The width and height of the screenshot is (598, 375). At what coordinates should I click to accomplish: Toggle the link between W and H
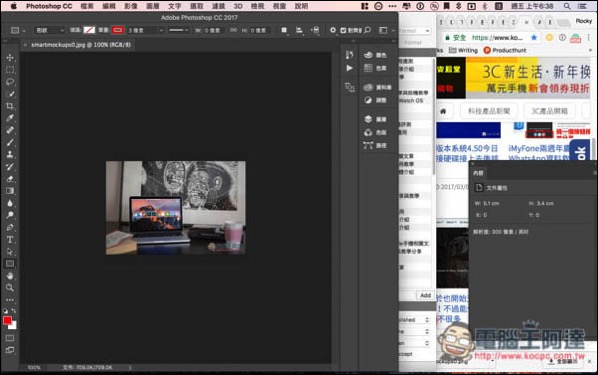click(233, 30)
